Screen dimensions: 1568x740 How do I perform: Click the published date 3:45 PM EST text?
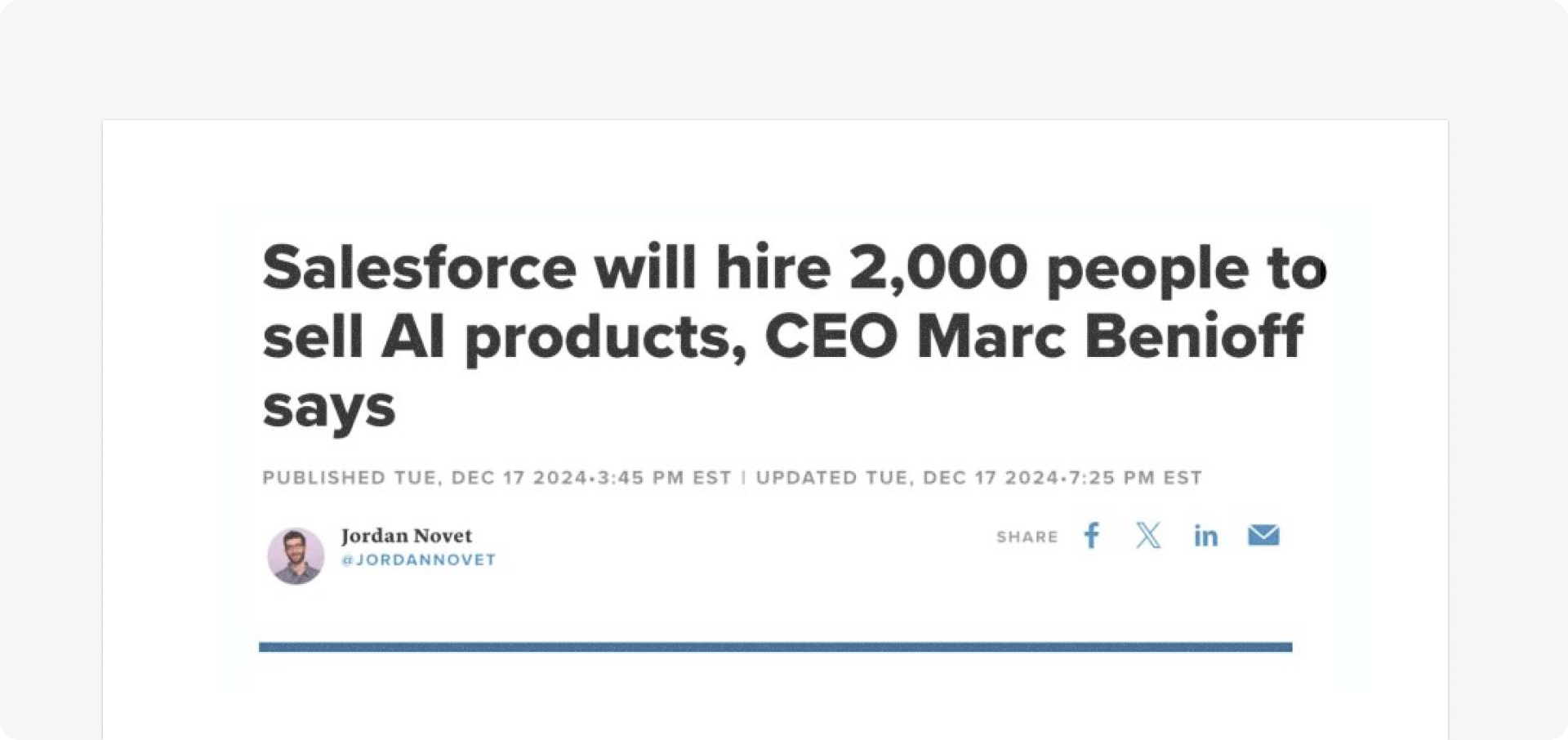point(665,478)
